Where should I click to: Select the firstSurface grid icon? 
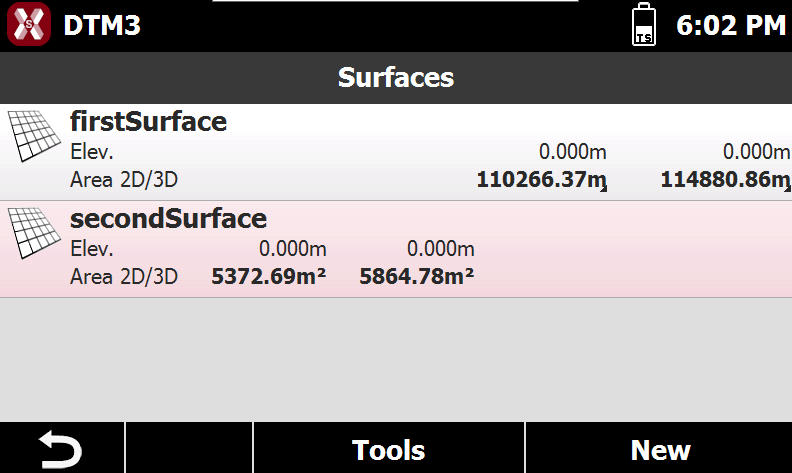pos(34,135)
